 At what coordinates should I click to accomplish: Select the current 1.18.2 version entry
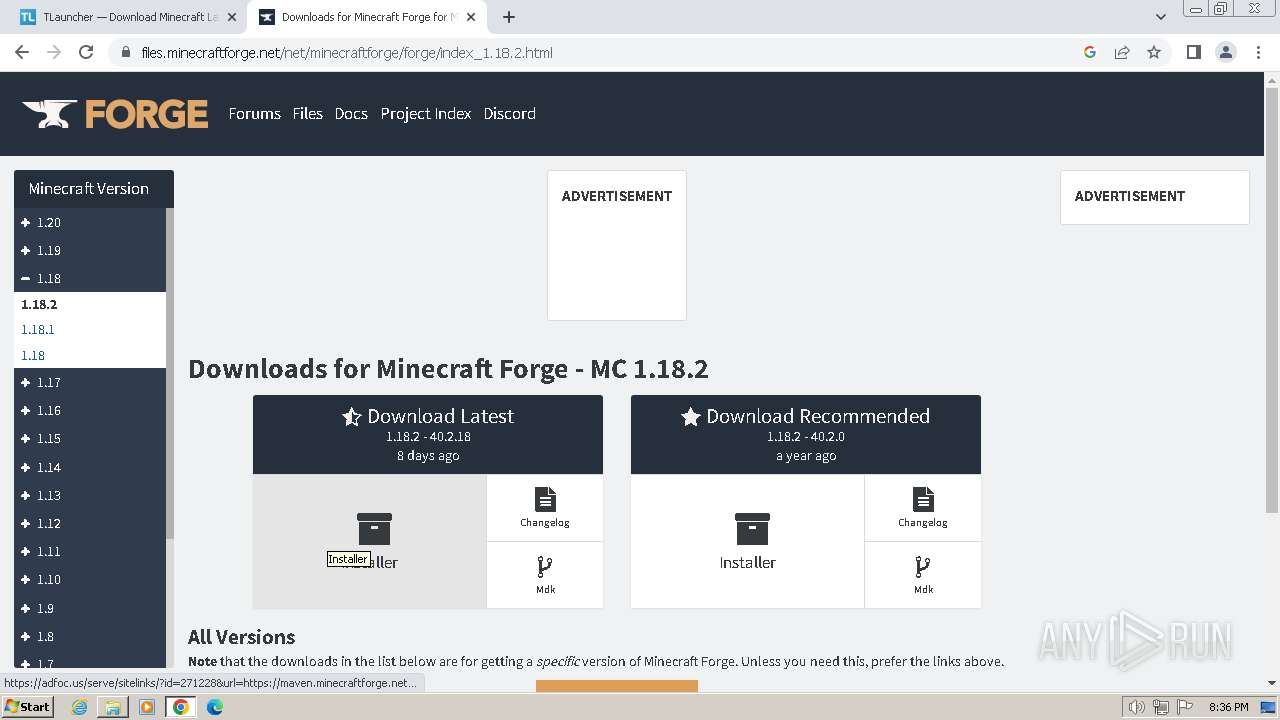pos(39,304)
